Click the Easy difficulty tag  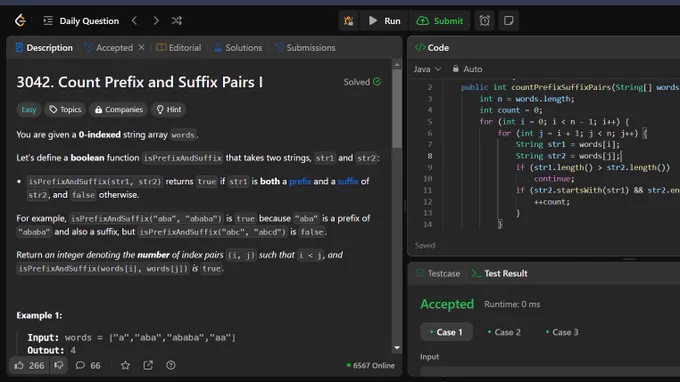coord(29,109)
